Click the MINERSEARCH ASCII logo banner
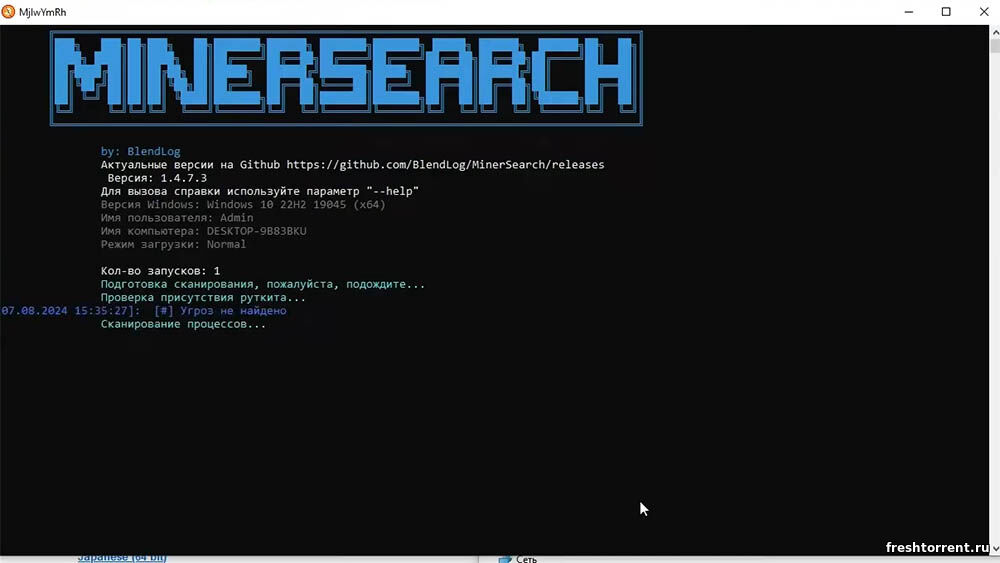This screenshot has height=563, width=1000. [346, 78]
